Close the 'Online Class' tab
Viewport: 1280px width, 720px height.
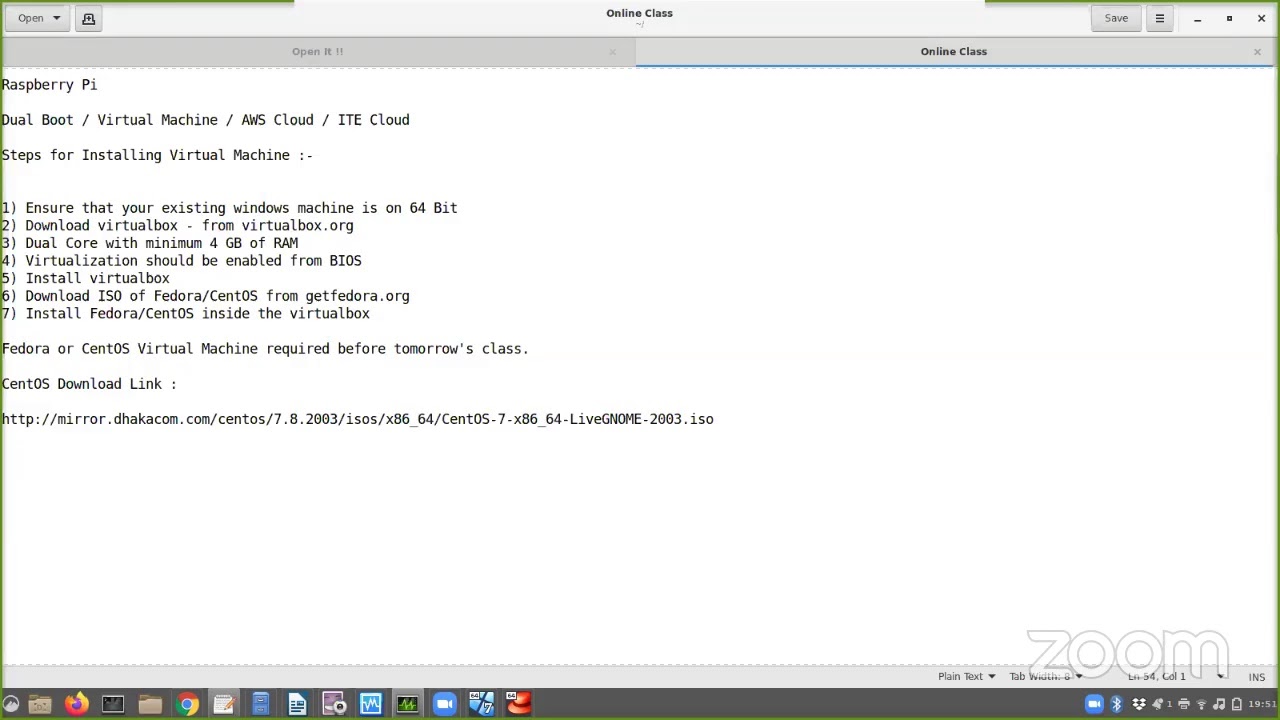click(x=1257, y=52)
